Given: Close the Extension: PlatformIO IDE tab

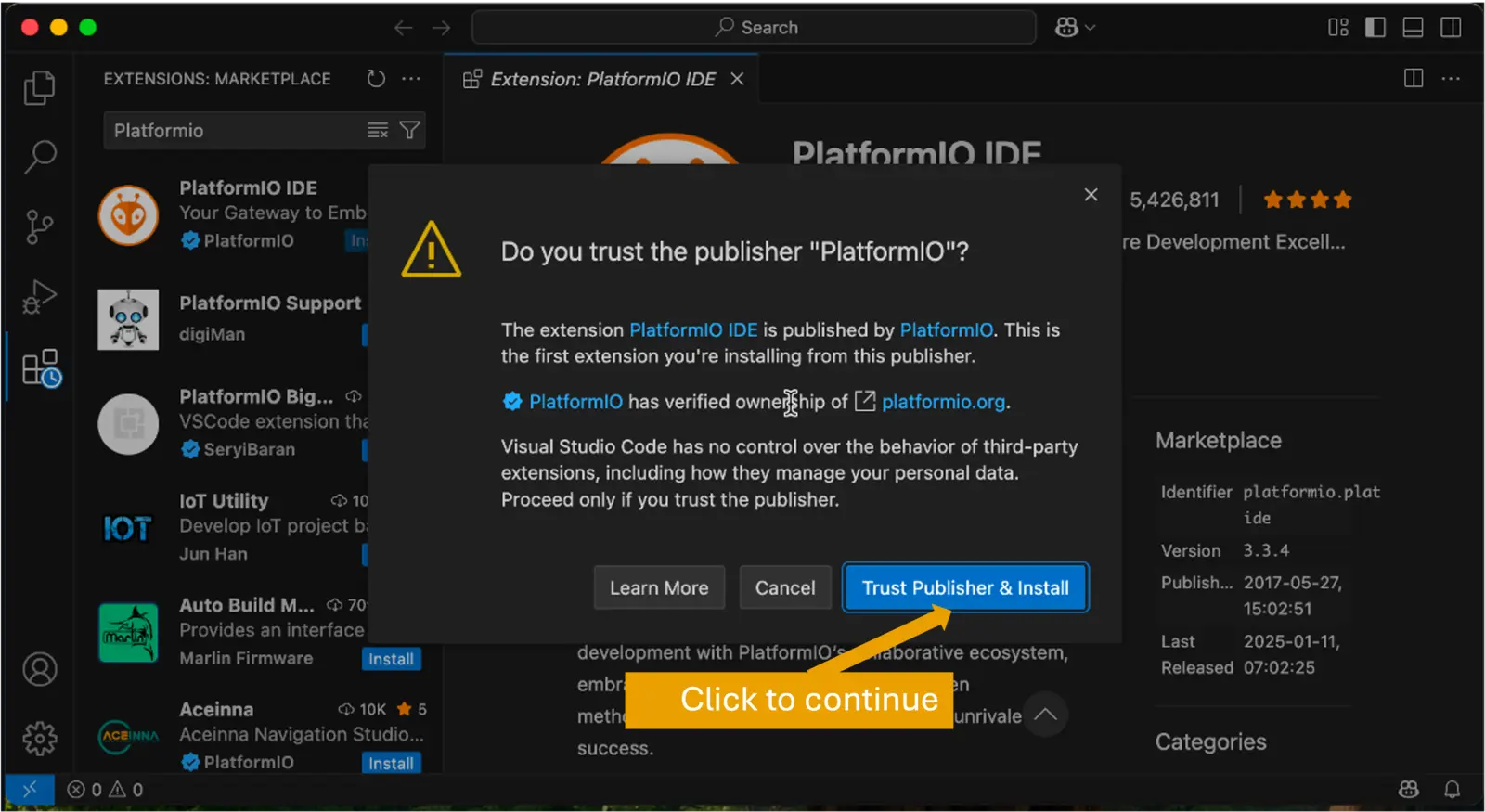Looking at the screenshot, I should 737,79.
